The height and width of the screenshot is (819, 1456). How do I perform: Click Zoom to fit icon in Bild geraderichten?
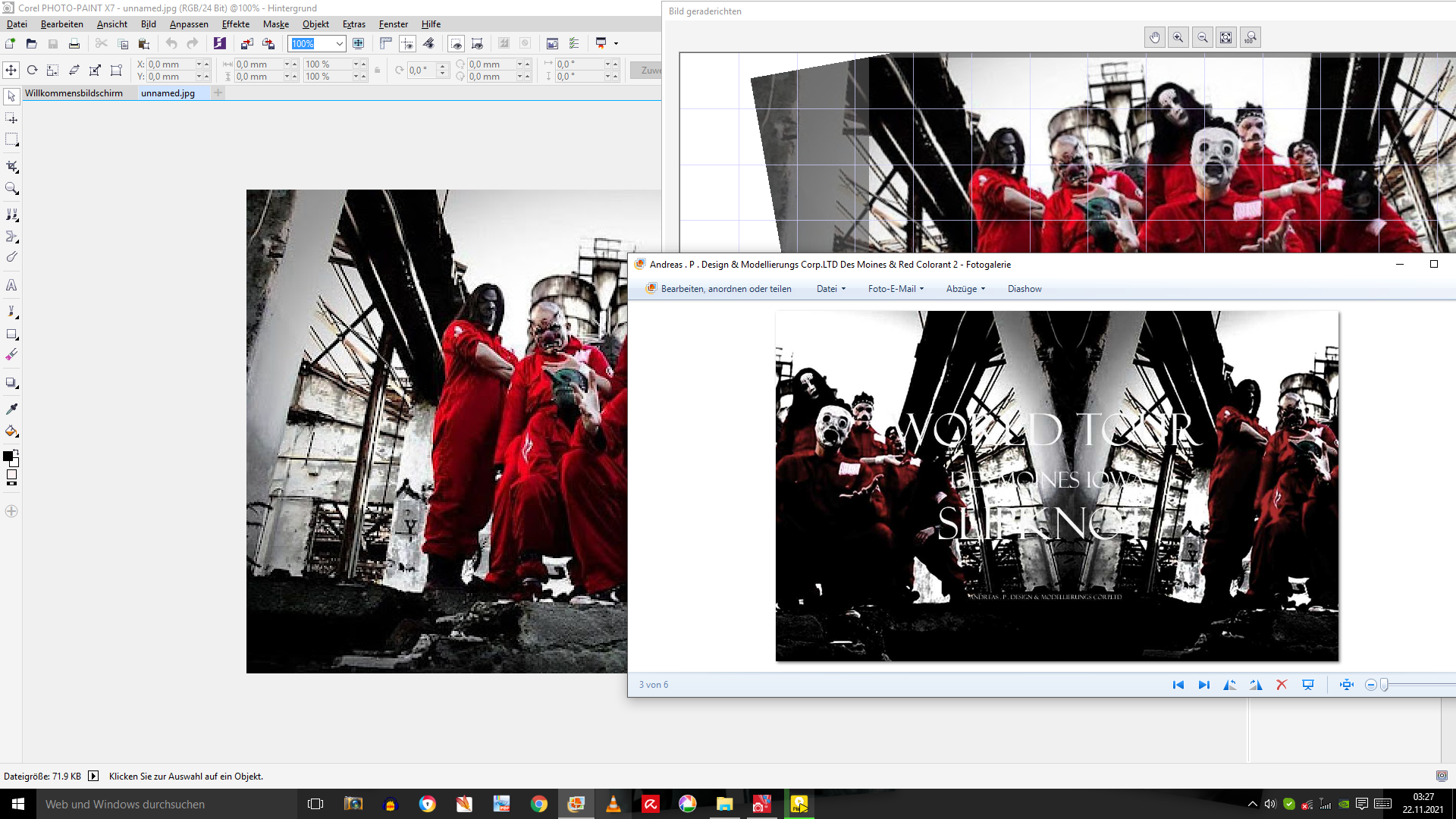pyautogui.click(x=1226, y=37)
